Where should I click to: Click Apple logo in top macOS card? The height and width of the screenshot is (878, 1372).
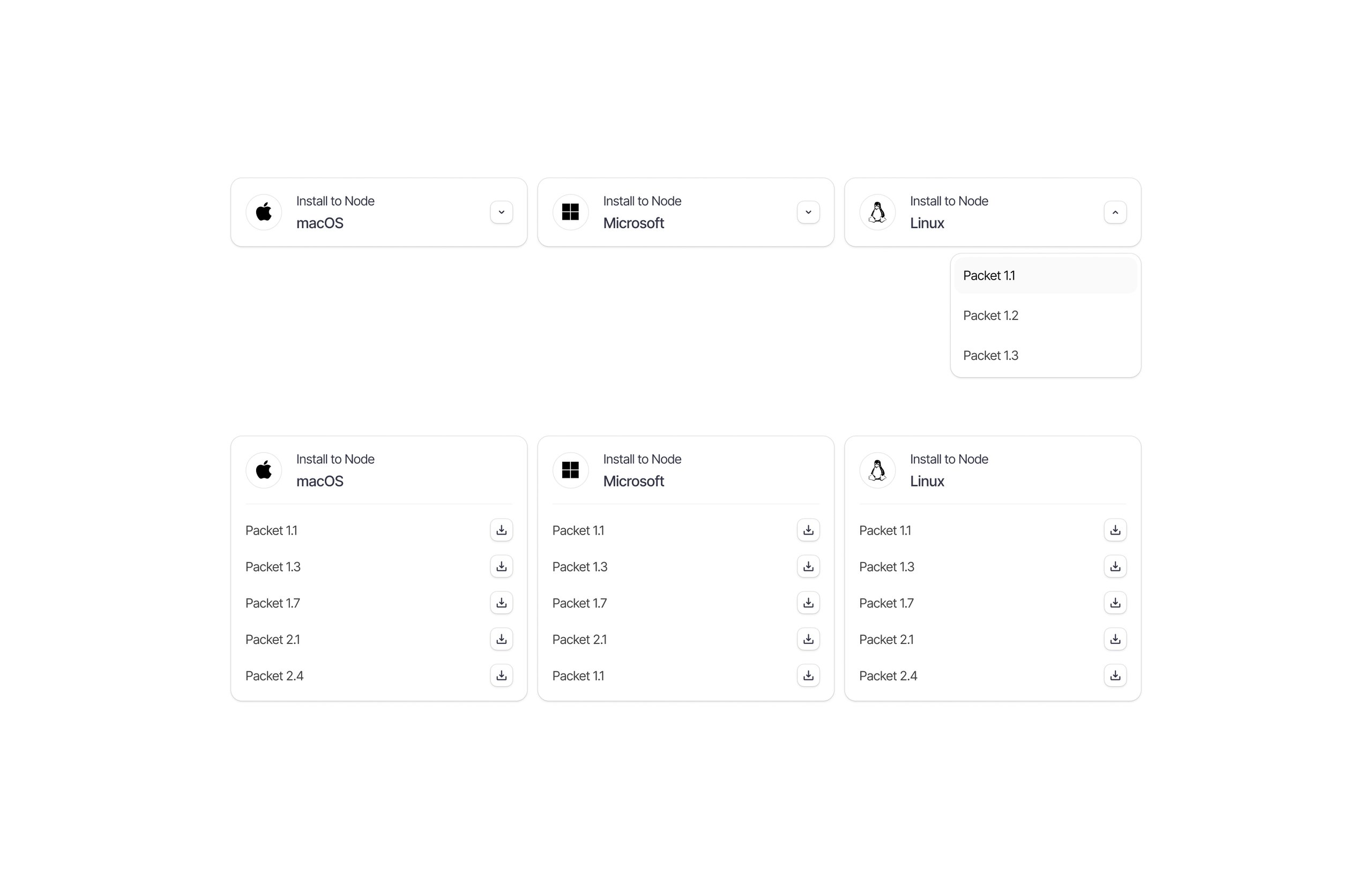264,212
